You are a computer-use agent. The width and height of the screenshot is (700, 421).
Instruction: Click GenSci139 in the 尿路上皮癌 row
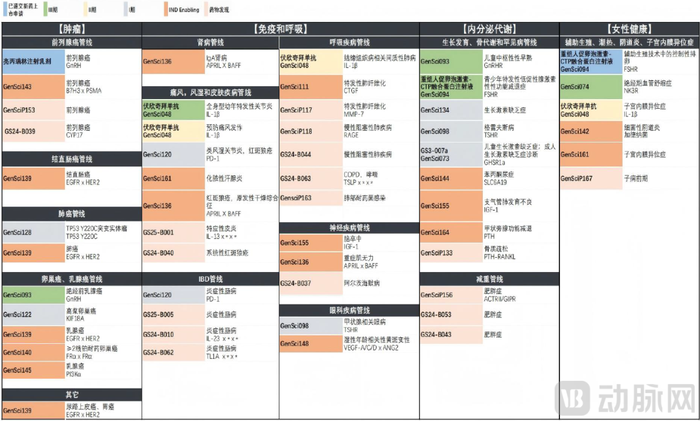33,410
